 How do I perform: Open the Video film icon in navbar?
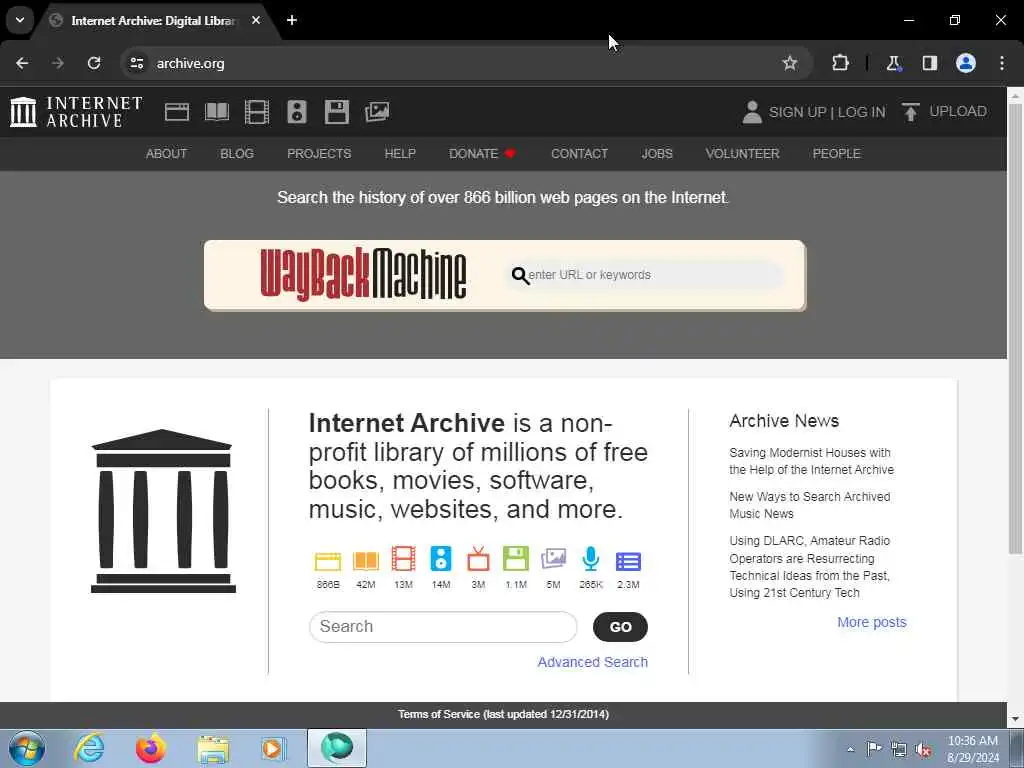(257, 112)
